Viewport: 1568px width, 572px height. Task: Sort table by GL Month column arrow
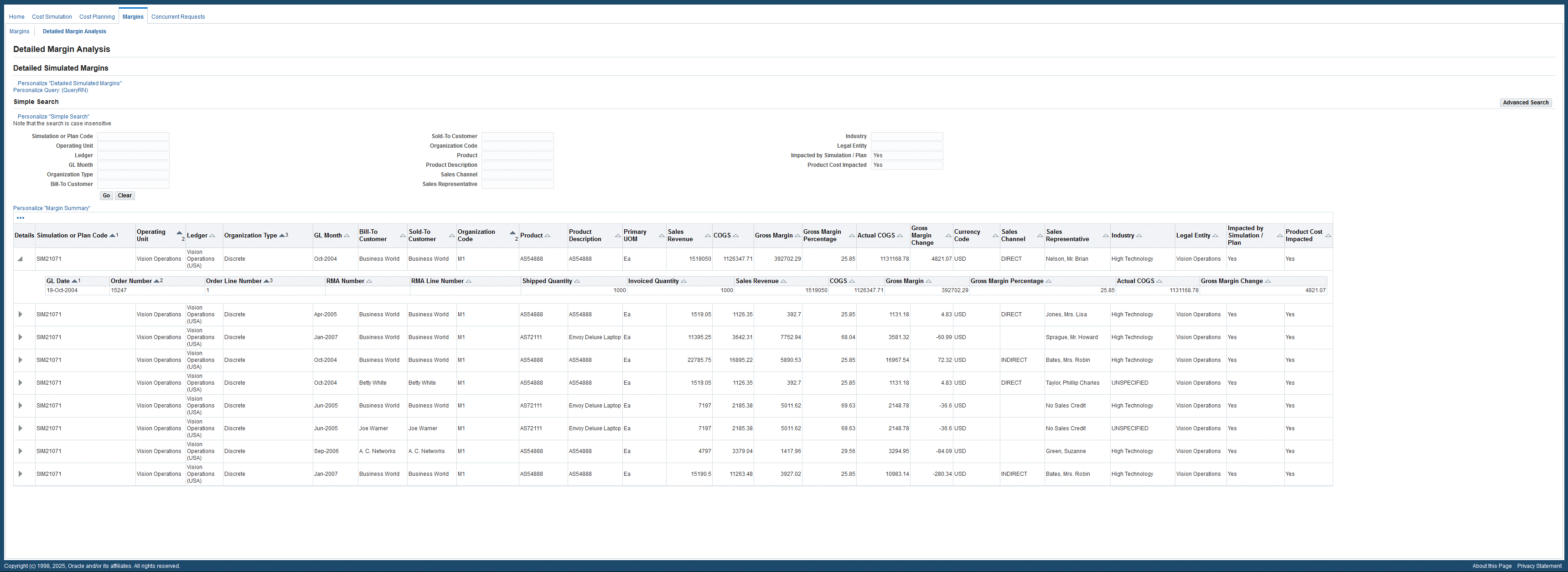click(347, 236)
